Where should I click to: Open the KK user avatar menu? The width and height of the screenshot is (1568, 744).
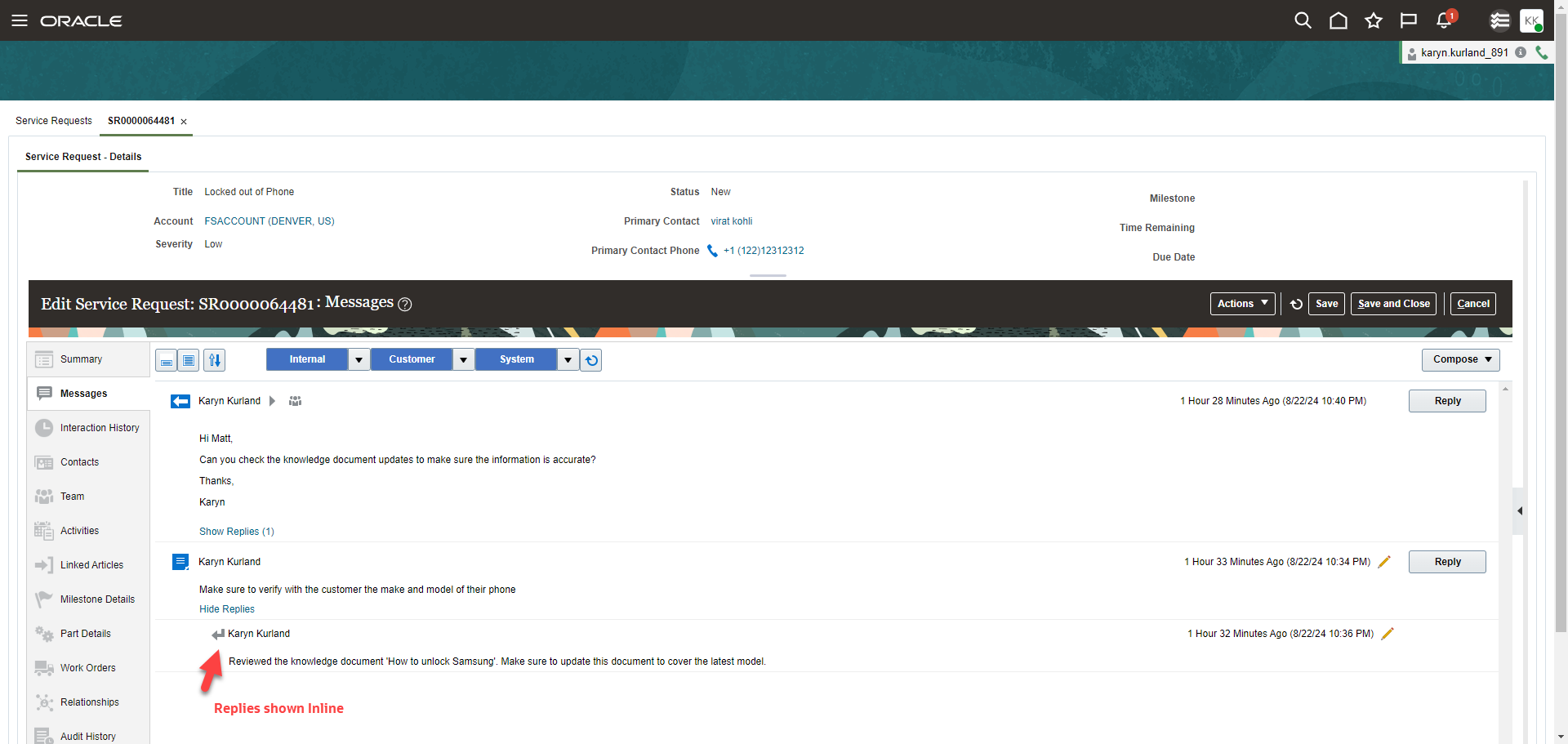[1531, 20]
